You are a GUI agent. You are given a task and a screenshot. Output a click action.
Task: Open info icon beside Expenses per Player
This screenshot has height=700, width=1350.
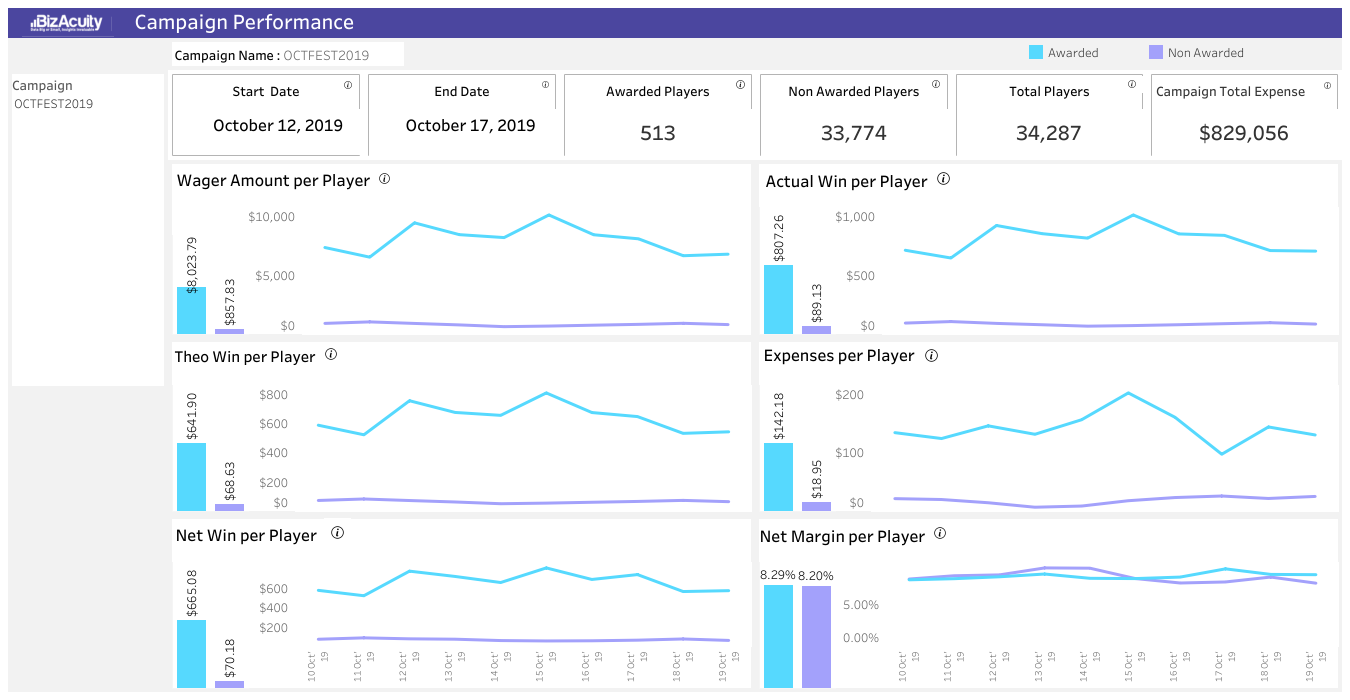tap(931, 355)
